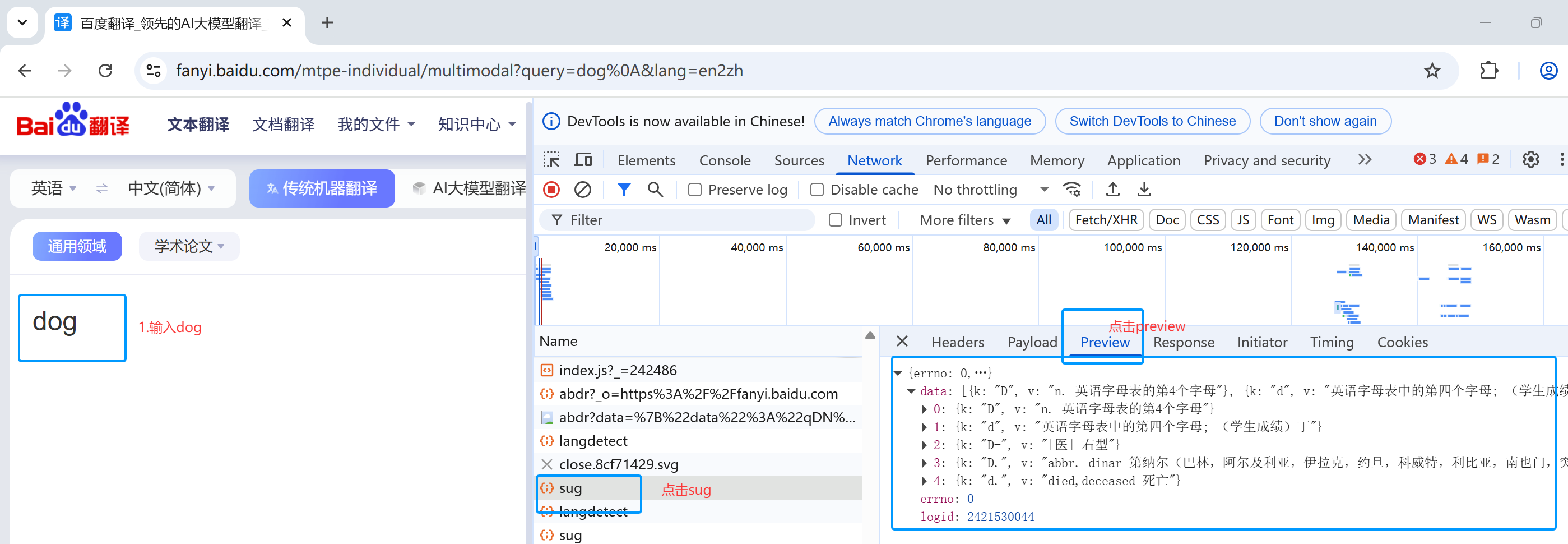Open the More filters dropdown
This screenshot has width=1568, height=544.
click(965, 220)
